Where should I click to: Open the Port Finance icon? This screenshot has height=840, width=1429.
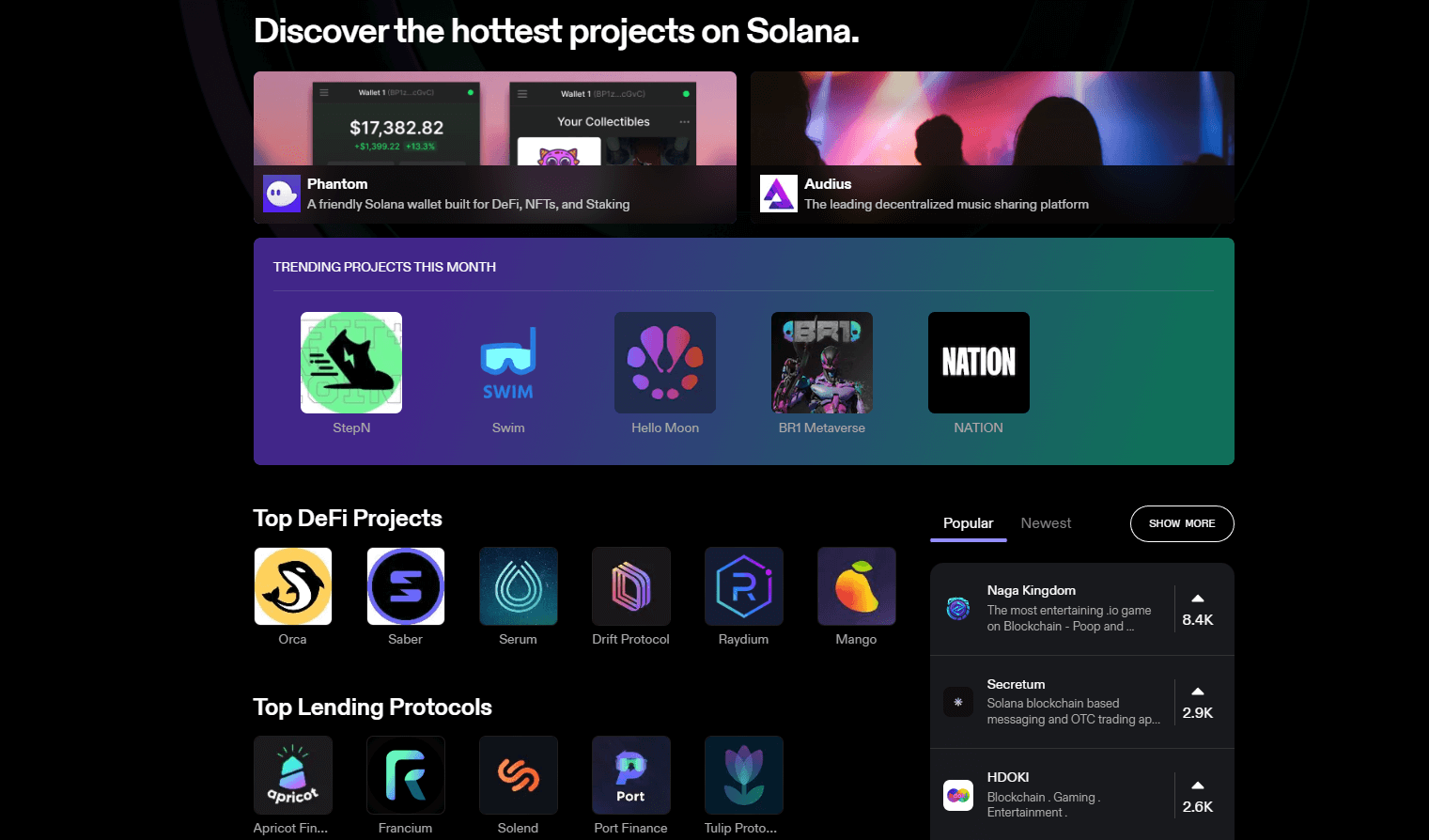click(631, 775)
